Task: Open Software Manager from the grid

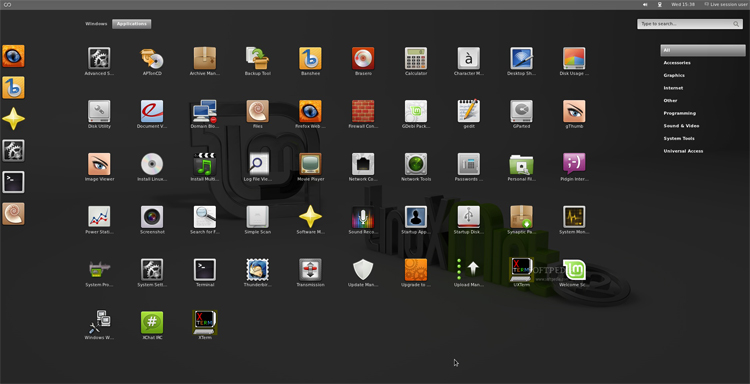Action: coord(310,217)
